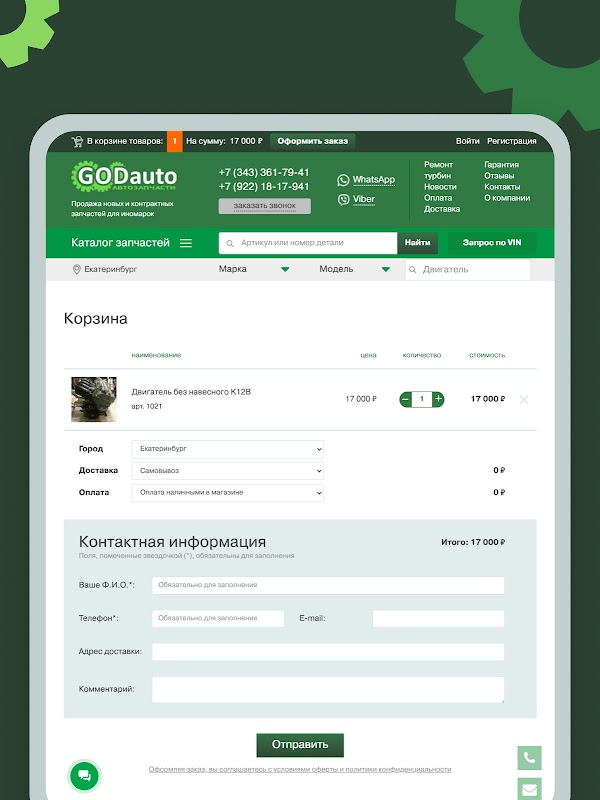600x800 pixels.
Task: Focus the Двигатель search field
Action: click(468, 269)
